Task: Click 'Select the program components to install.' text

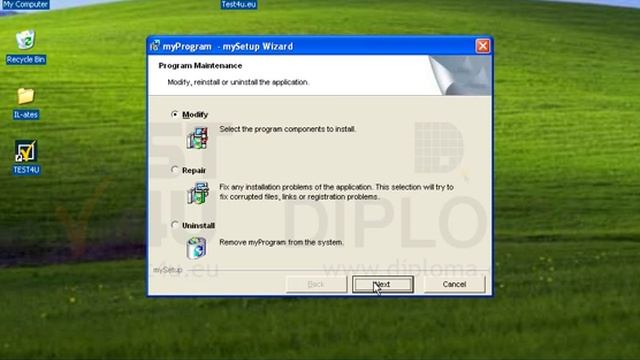Action: 288,129
